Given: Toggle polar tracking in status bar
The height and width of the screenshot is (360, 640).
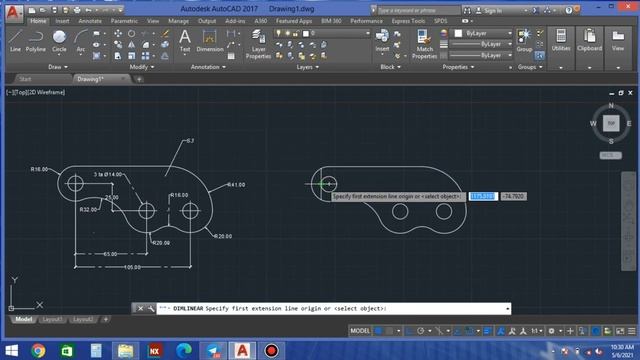Looking at the screenshot, I should click(421, 331).
